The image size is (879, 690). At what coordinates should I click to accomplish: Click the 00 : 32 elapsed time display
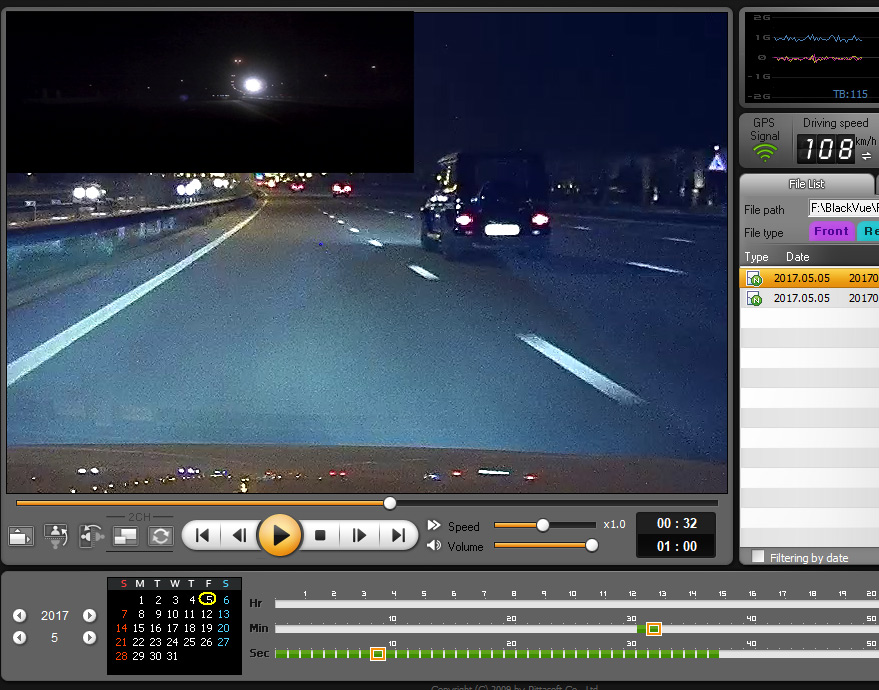(677, 523)
